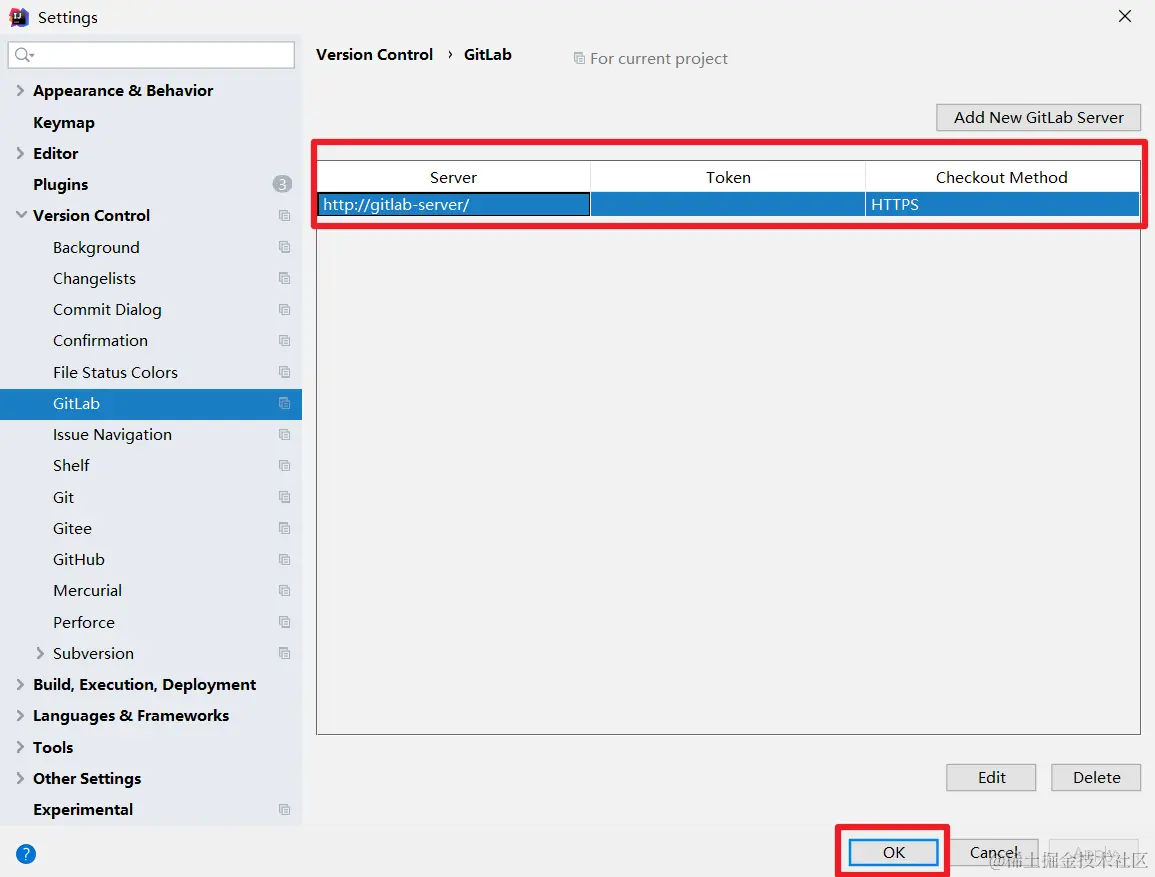Open Git settings item
1155x877 pixels.
[63, 498]
